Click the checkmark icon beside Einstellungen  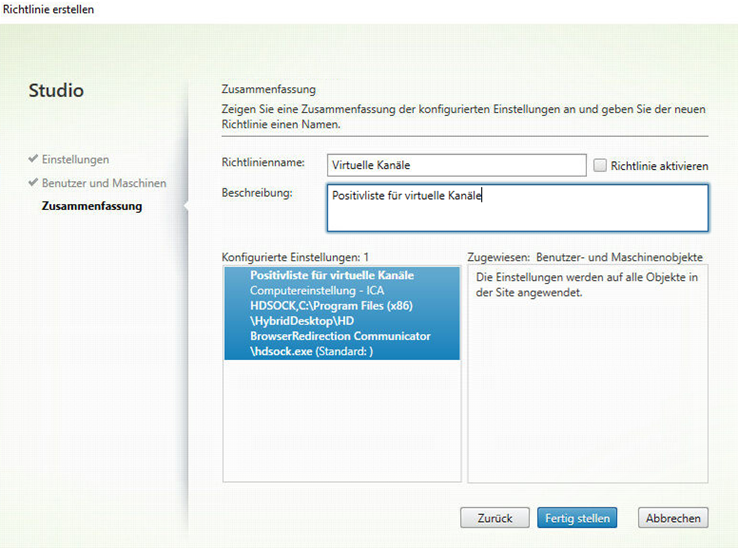[34, 159]
